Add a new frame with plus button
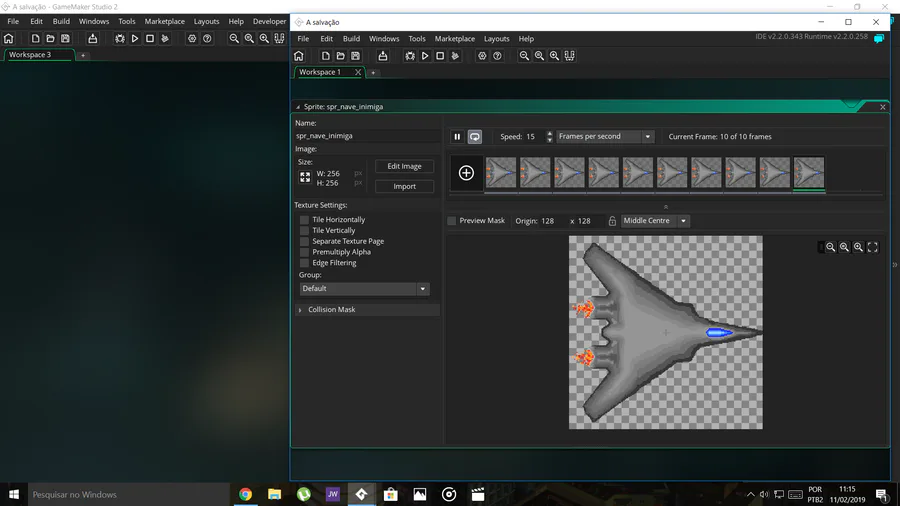The height and width of the screenshot is (506, 900). [466, 173]
